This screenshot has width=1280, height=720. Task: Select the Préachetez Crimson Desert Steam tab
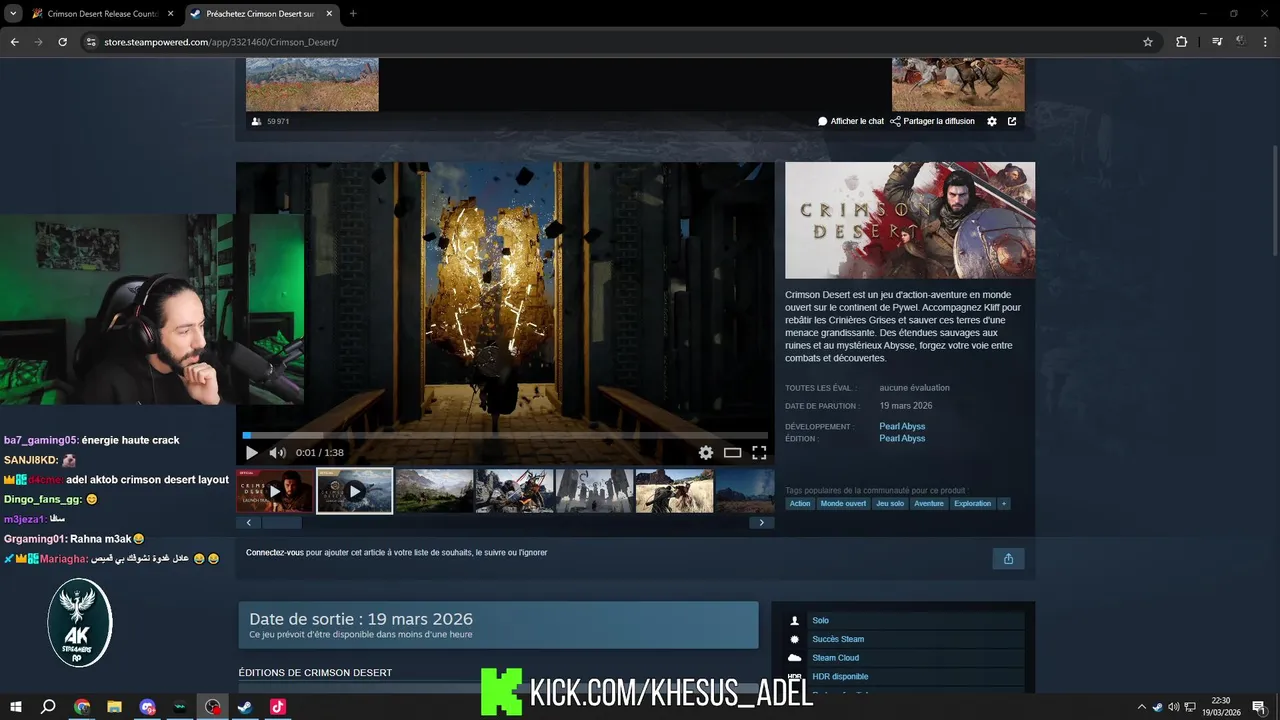coord(260,14)
